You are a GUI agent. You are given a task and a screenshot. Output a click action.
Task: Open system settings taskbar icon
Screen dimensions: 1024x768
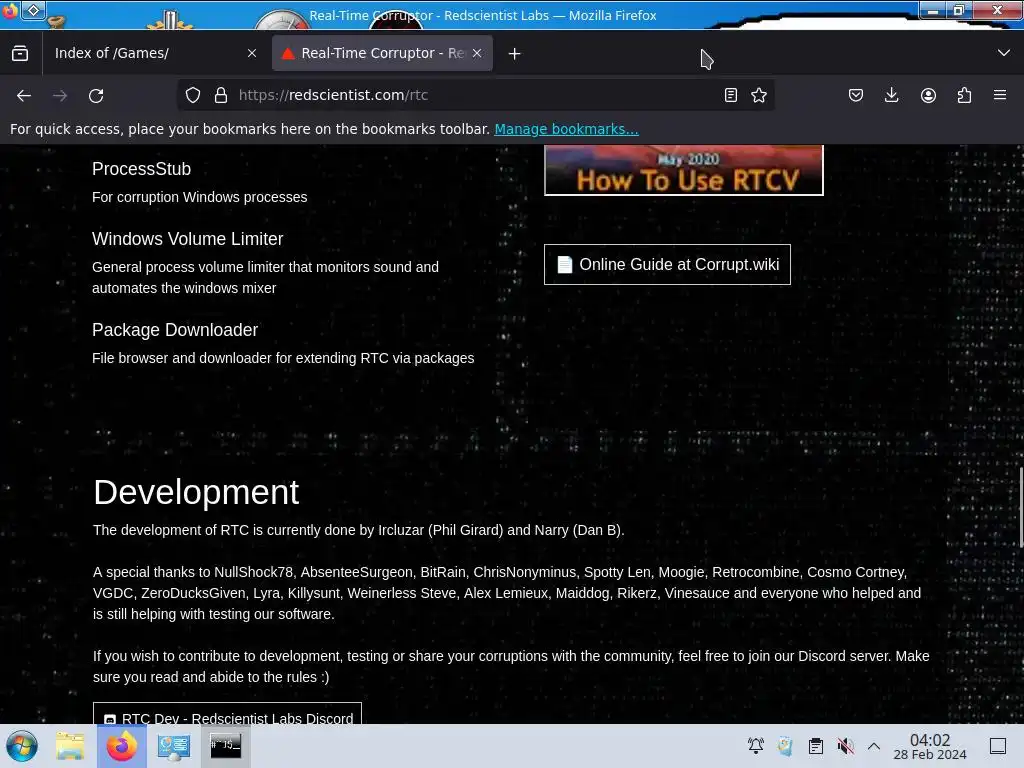pos(174,746)
